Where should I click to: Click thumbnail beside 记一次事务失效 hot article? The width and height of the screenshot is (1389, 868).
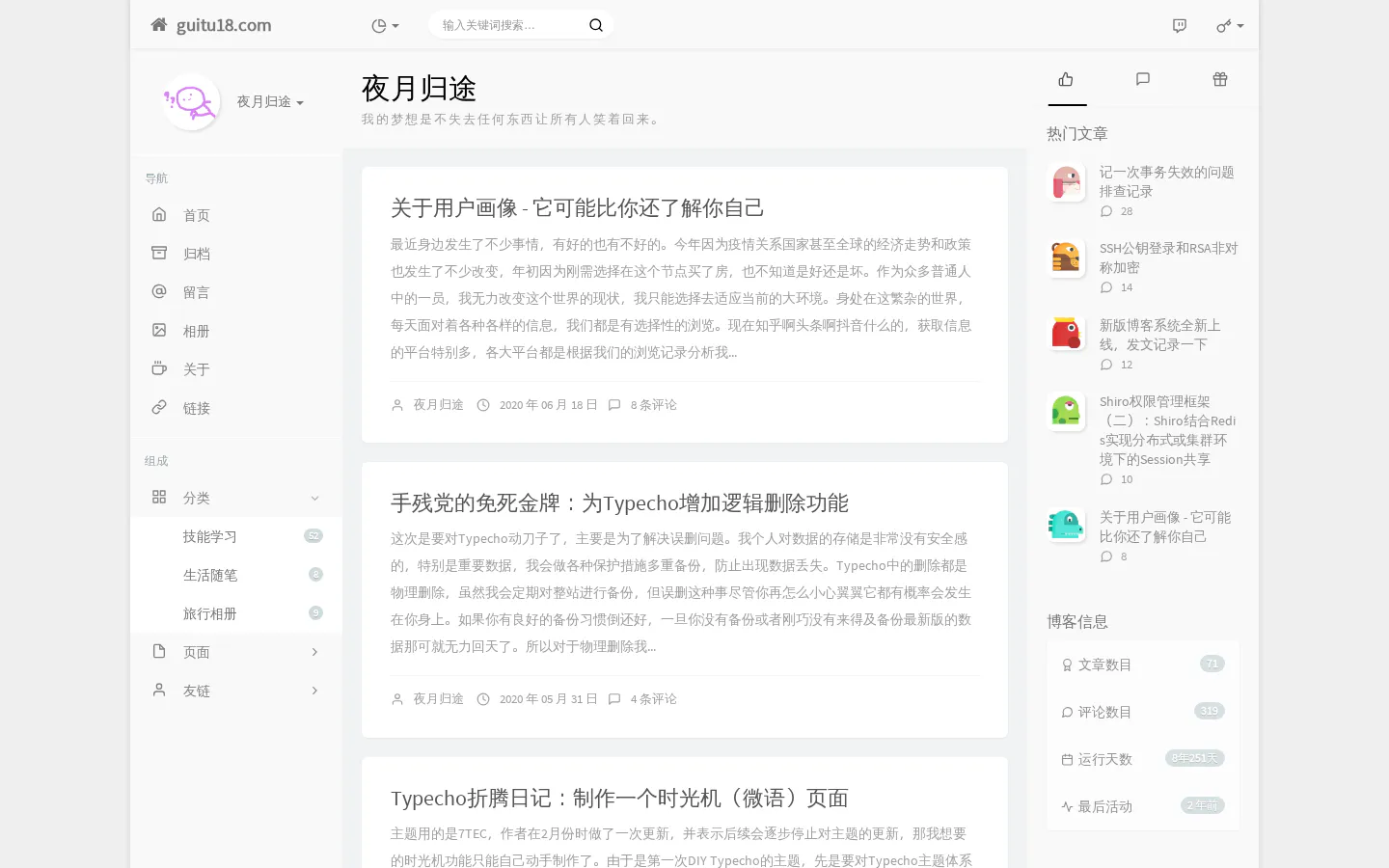coord(1066,182)
